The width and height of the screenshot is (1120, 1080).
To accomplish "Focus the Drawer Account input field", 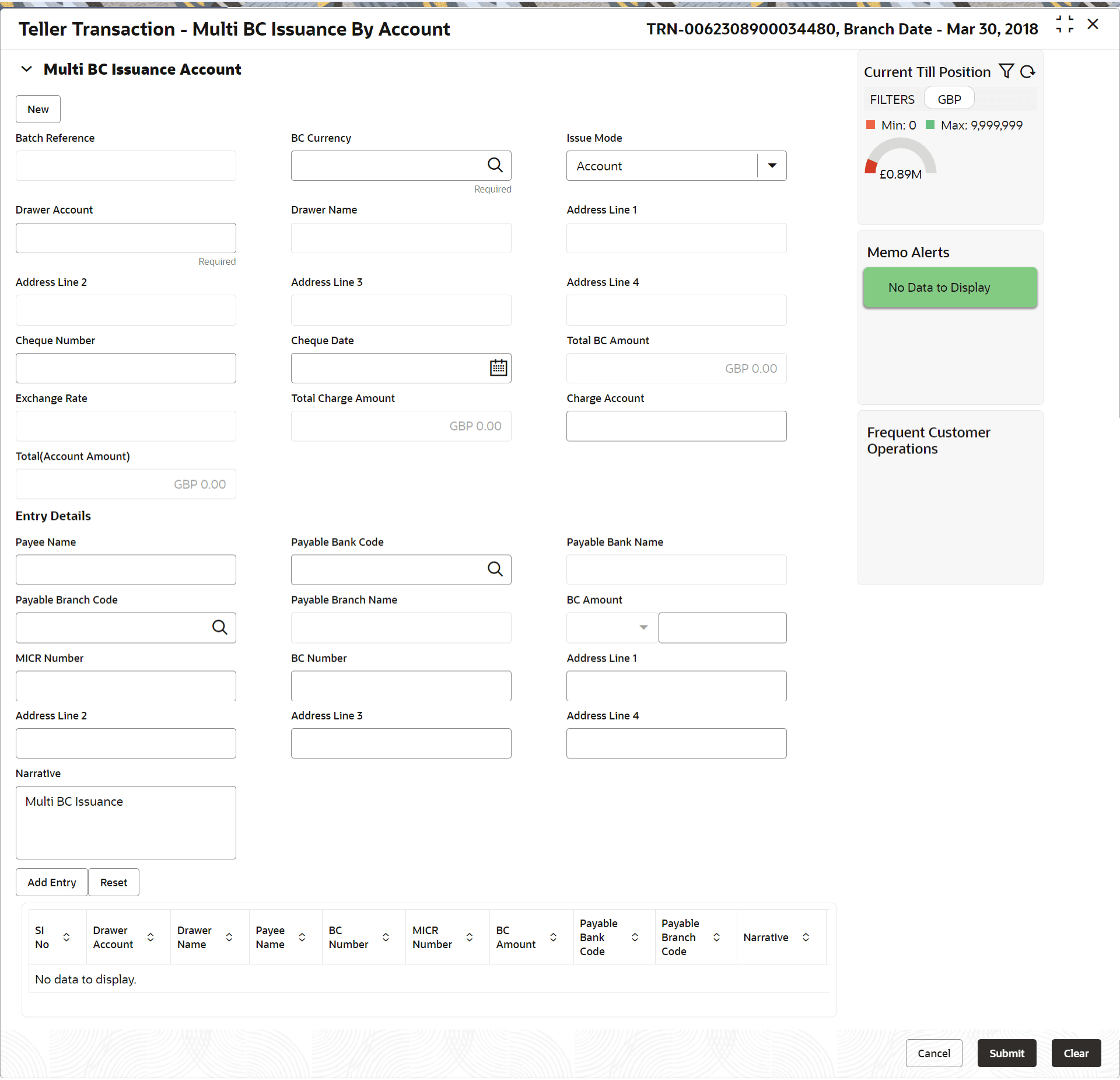I will pos(125,238).
